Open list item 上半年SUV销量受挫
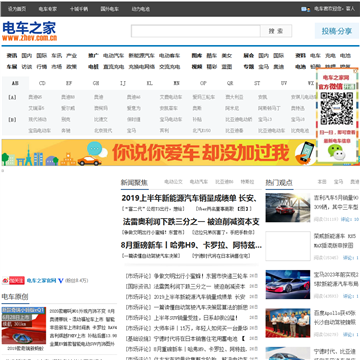This screenshot has width=360, height=360. pos(182,318)
